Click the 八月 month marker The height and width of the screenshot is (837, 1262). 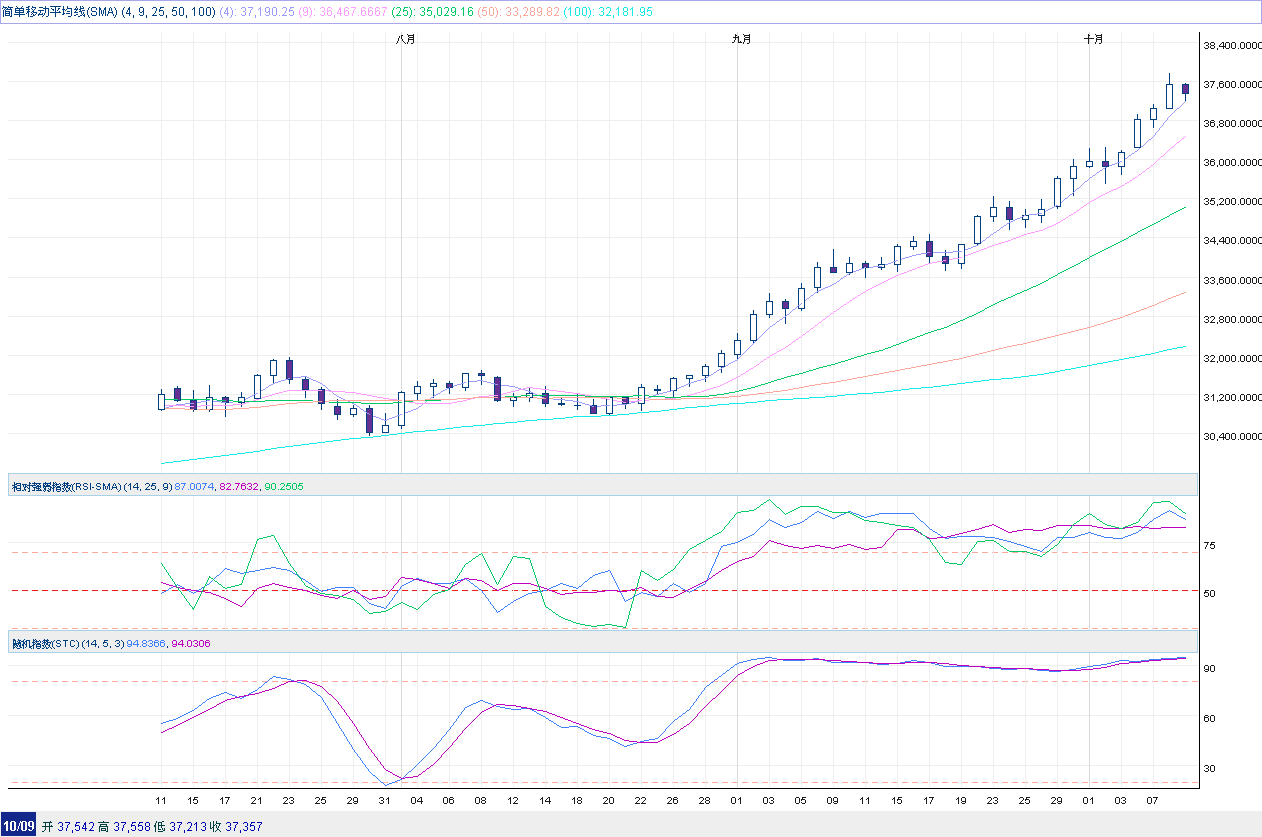click(405, 39)
